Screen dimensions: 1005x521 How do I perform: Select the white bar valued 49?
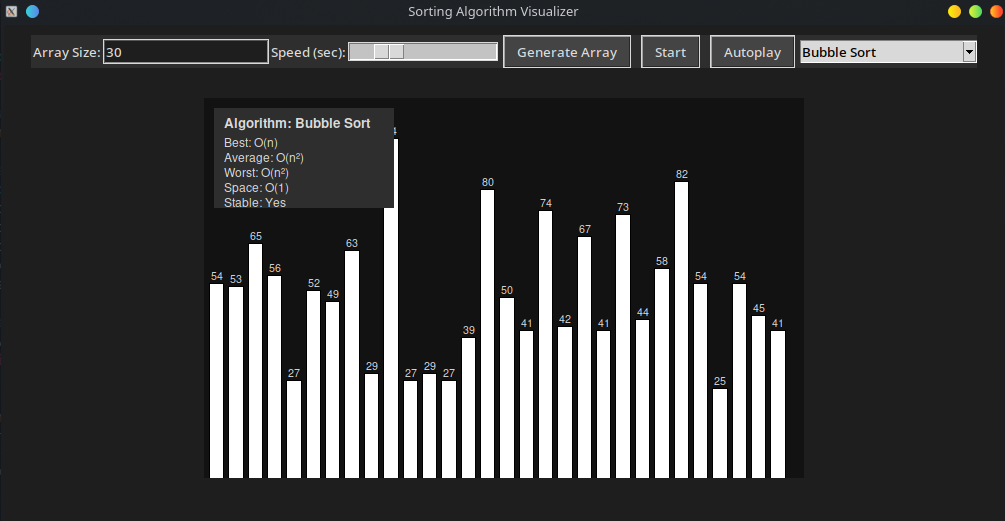(x=332, y=390)
